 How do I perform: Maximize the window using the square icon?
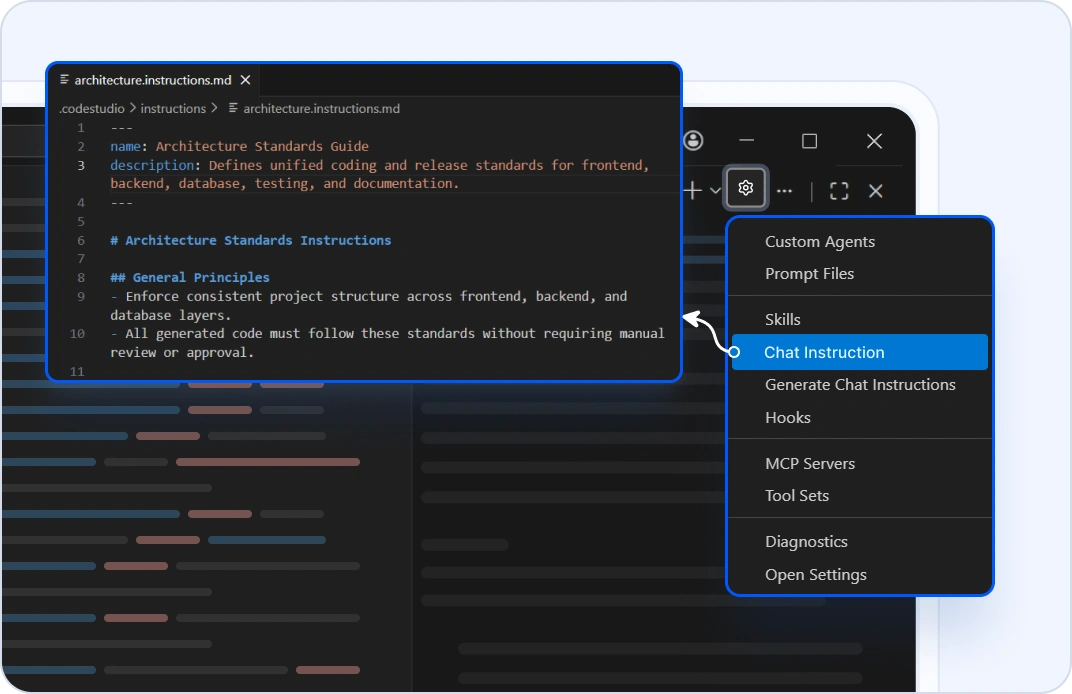coord(810,141)
